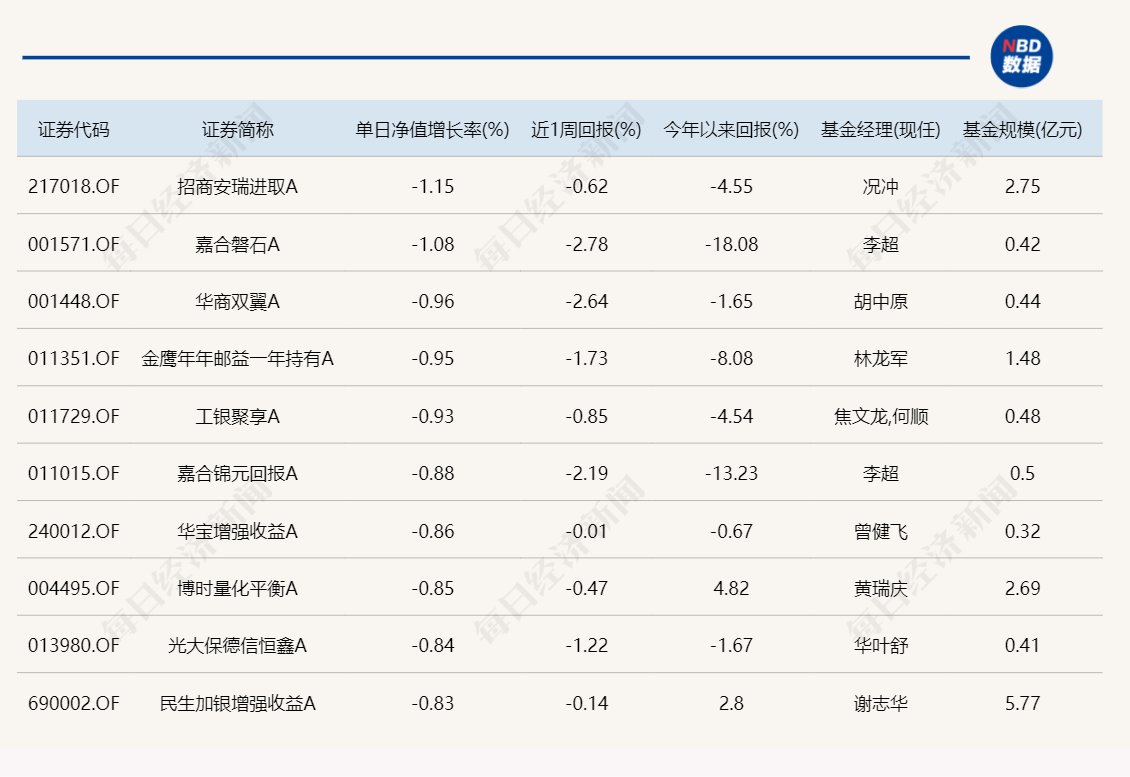Screen dimensions: 1130x777
Task: Click fund name 招商安瑞进取A
Action: (x=237, y=187)
